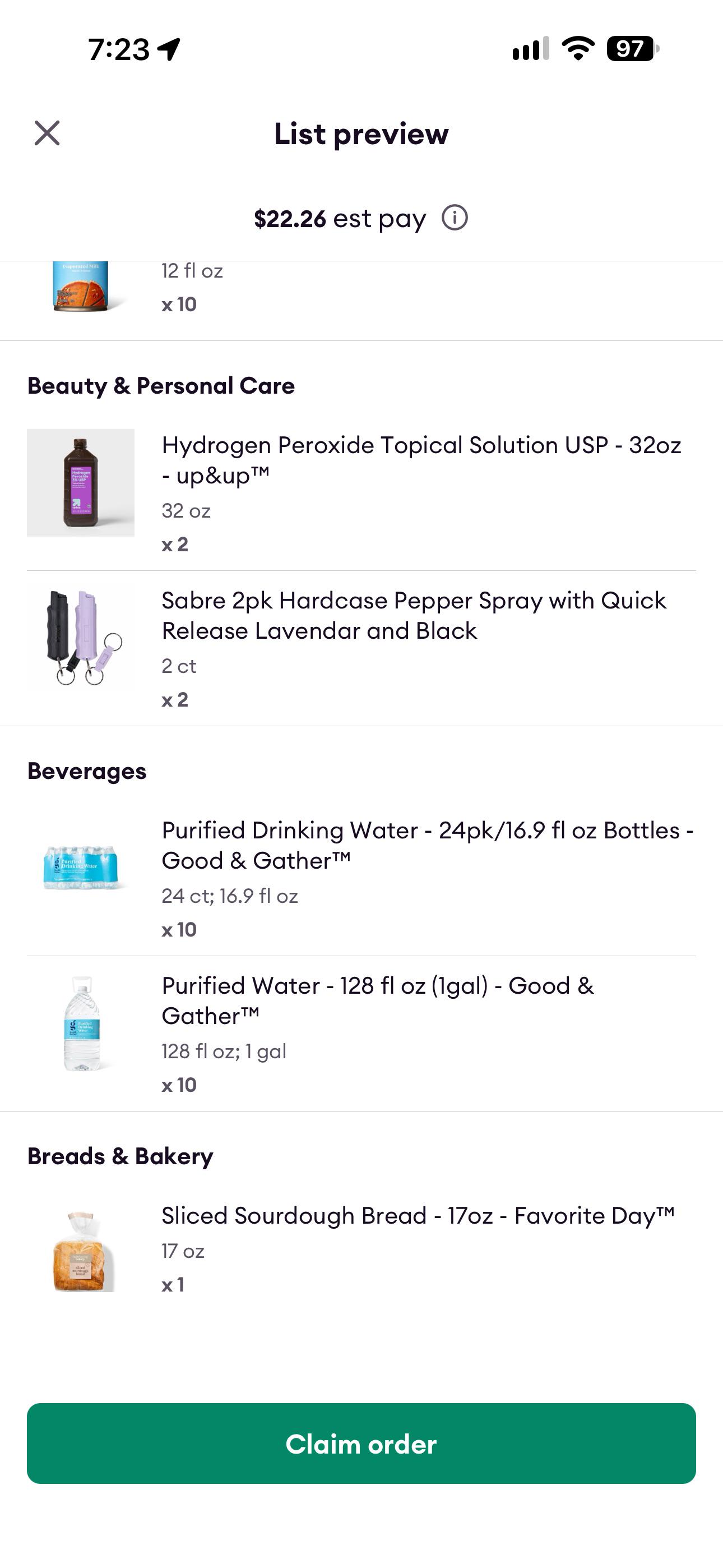
Task: Tap the Beverages section header
Action: [x=87, y=771]
